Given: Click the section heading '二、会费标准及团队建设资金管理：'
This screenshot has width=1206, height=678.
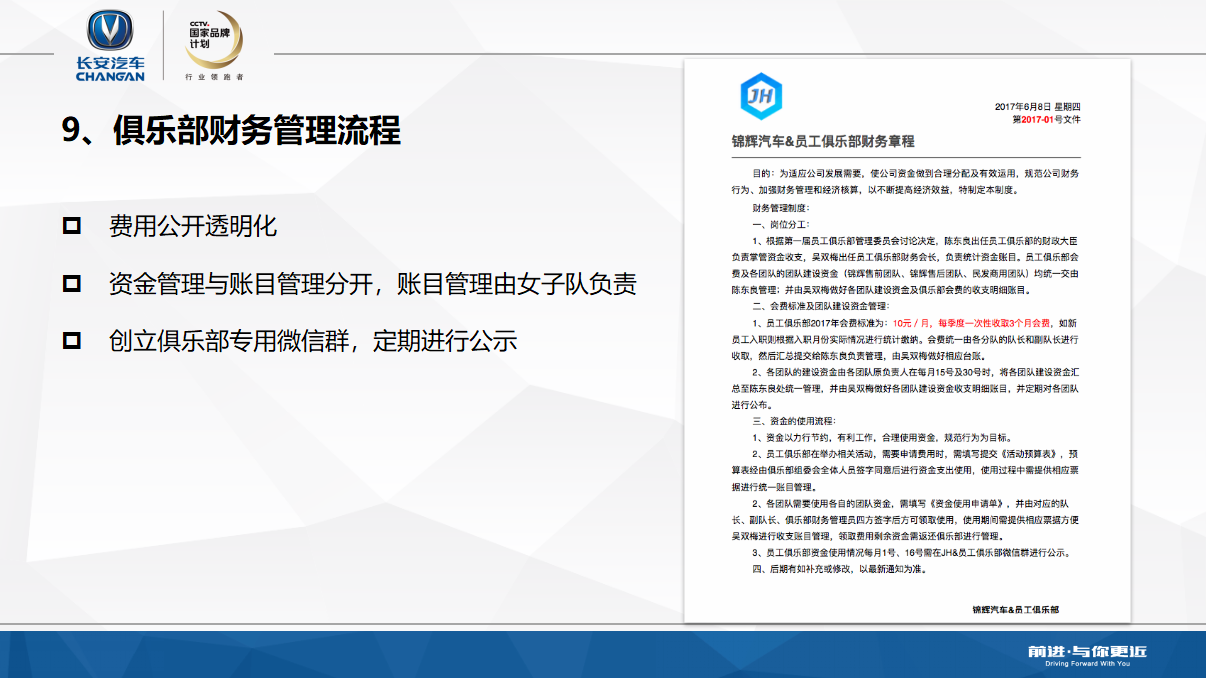Looking at the screenshot, I should point(822,305).
